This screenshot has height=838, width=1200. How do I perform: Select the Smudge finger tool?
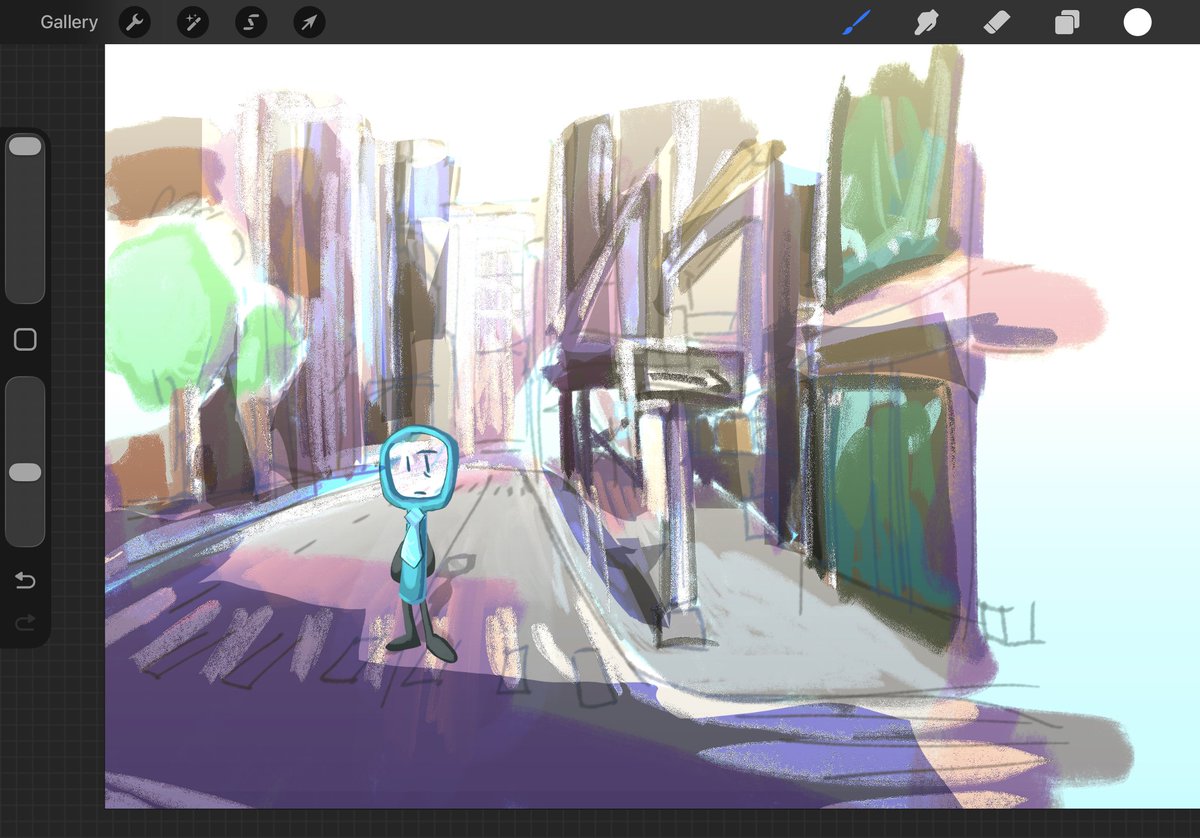[926, 22]
